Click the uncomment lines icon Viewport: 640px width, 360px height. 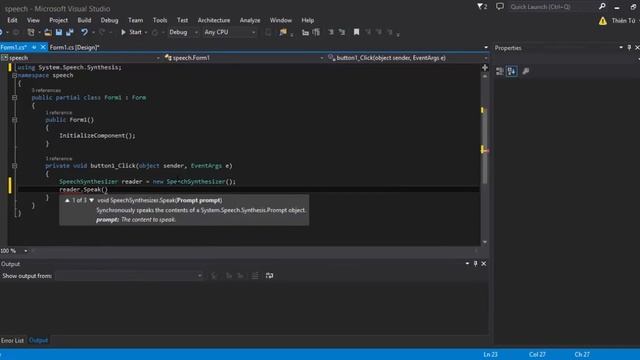coord(342,32)
